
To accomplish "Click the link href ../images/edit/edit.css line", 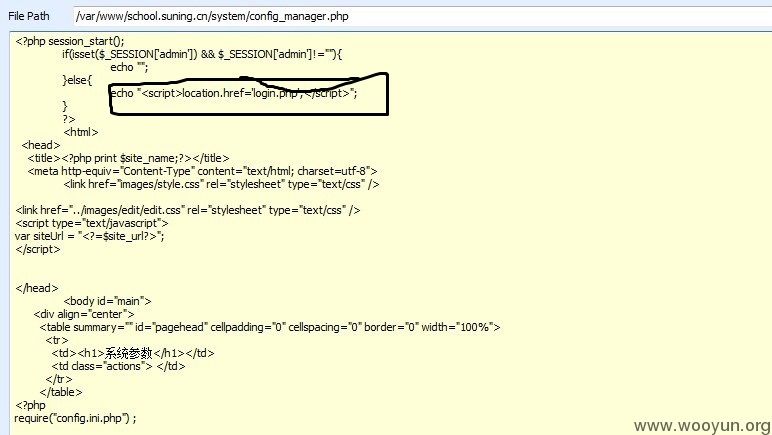I will (x=188, y=210).
